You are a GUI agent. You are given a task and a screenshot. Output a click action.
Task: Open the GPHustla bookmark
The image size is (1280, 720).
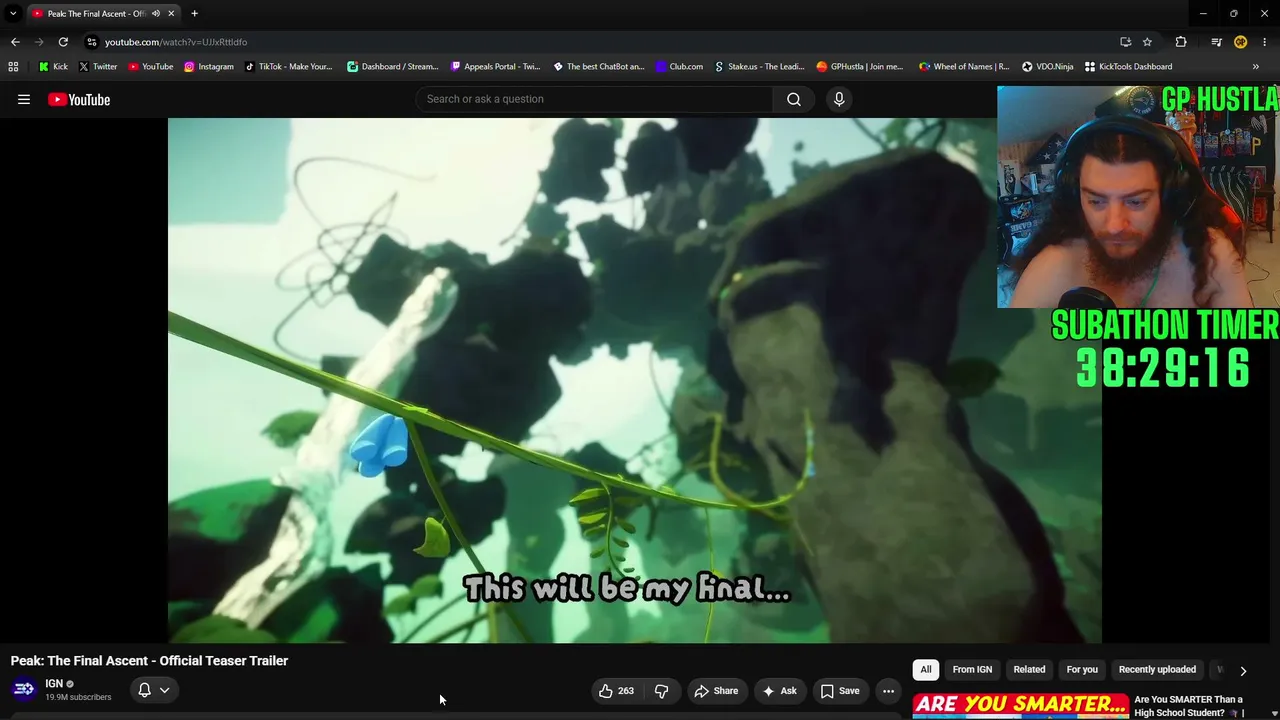click(x=859, y=67)
